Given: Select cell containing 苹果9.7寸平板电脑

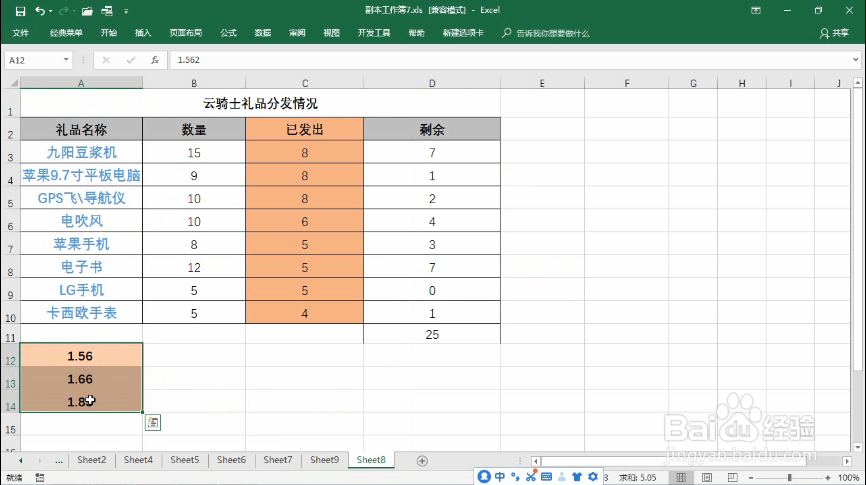Looking at the screenshot, I should [81, 175].
